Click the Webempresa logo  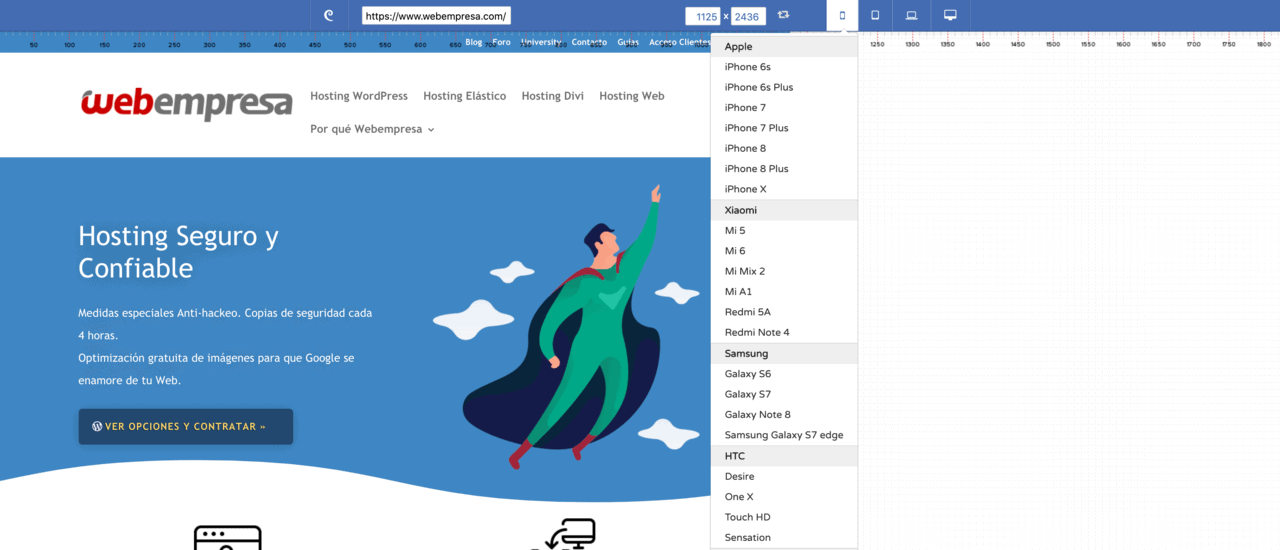tap(186, 104)
